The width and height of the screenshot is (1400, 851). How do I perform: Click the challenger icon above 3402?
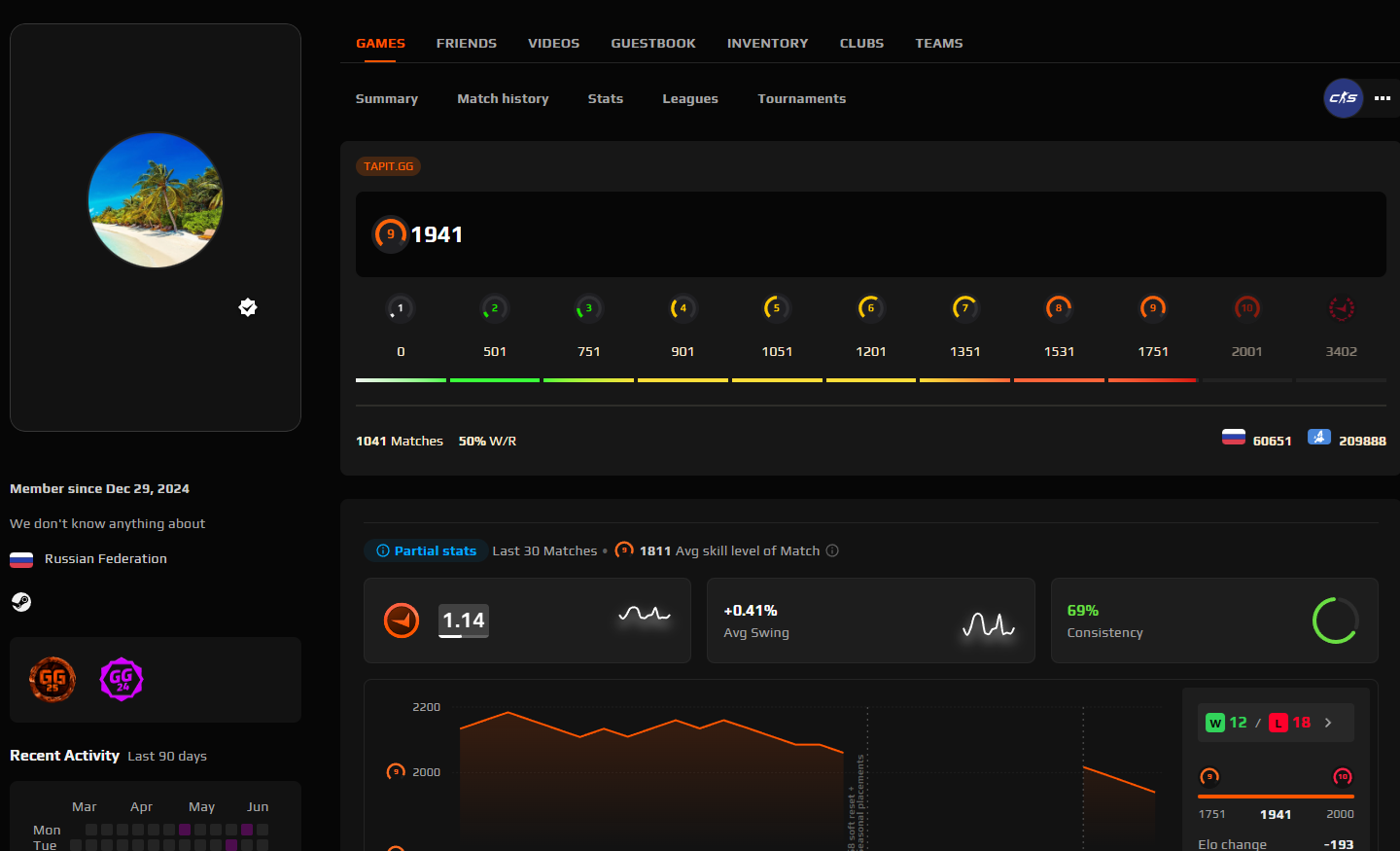click(x=1342, y=308)
